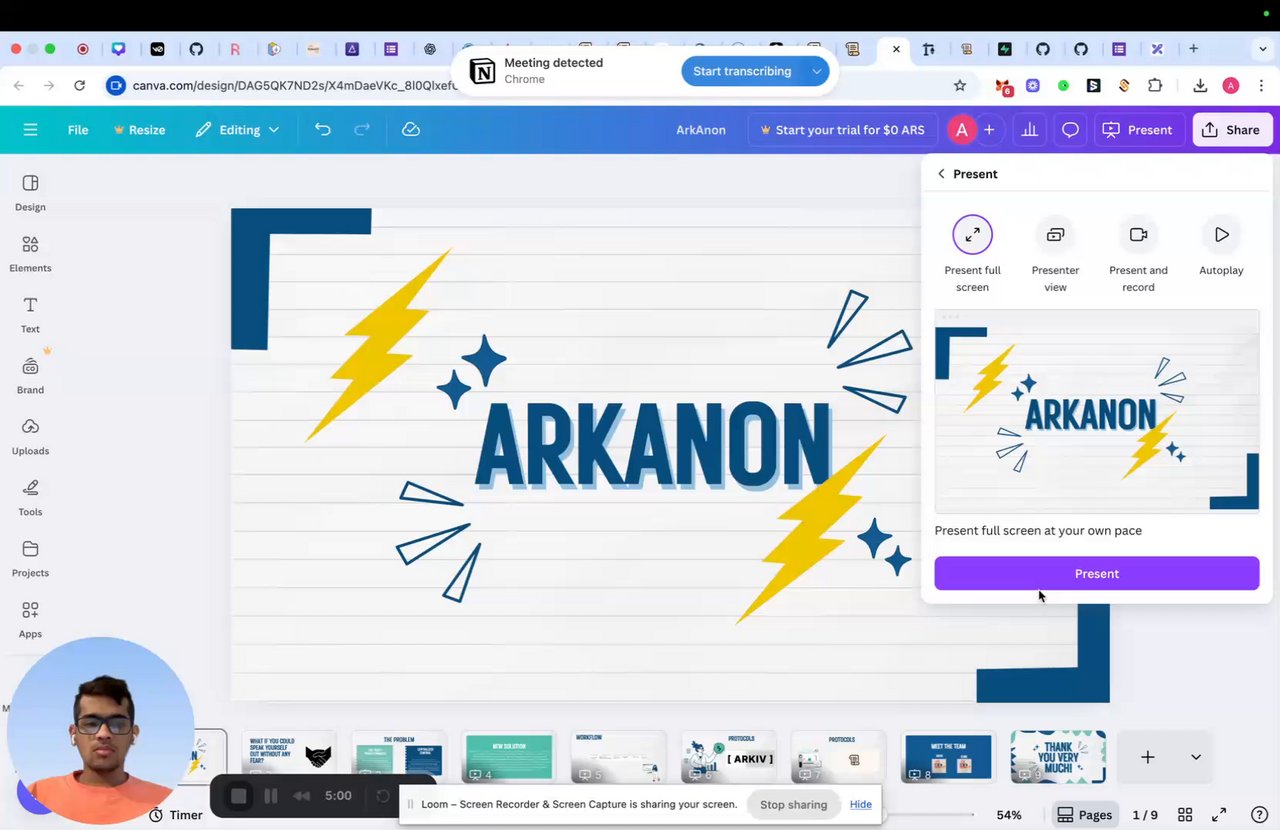The width and height of the screenshot is (1280, 830).
Task: Open the Chrome downloads icon
Action: pos(1200,86)
